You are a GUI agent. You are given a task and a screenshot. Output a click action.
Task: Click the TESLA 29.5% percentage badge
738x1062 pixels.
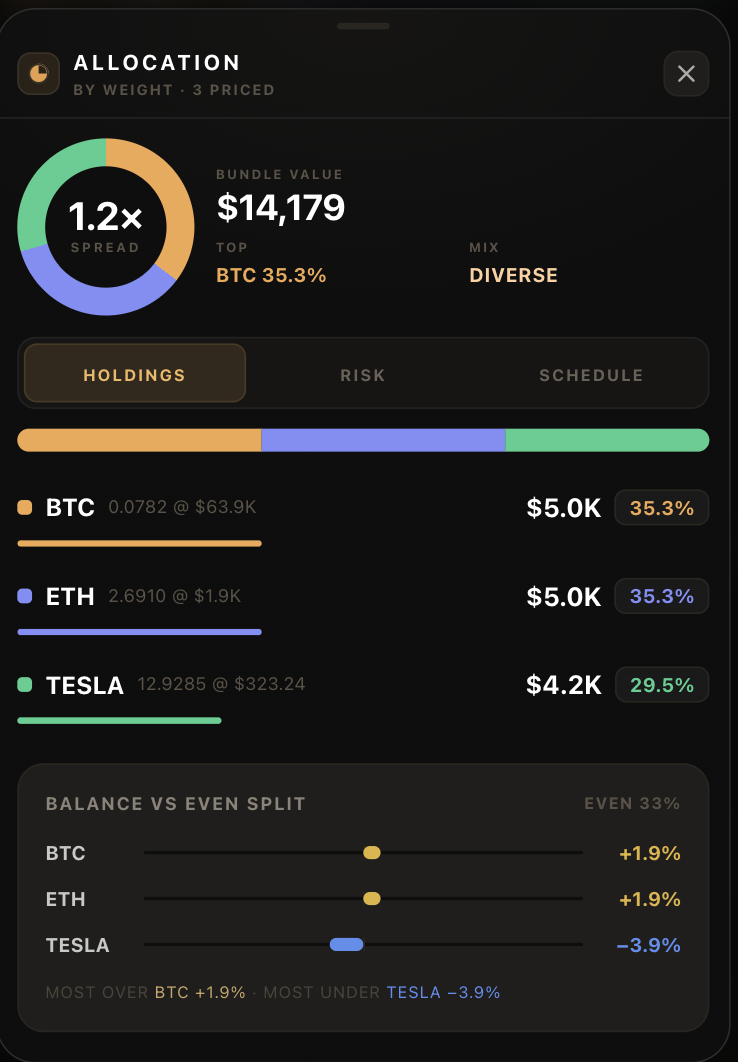[661, 685]
